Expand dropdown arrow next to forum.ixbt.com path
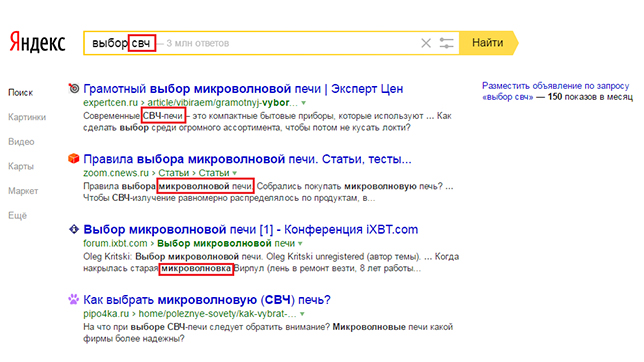This screenshot has height=362, width=644. [300, 243]
